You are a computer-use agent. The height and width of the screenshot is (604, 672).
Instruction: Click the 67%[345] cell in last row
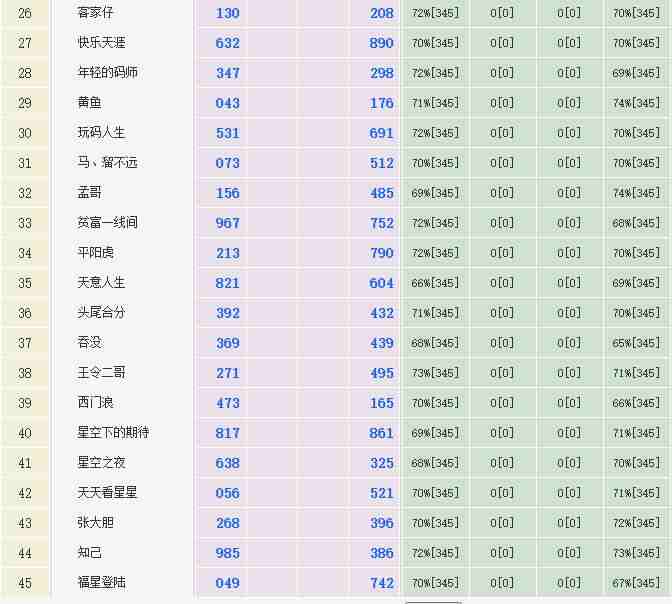click(636, 583)
